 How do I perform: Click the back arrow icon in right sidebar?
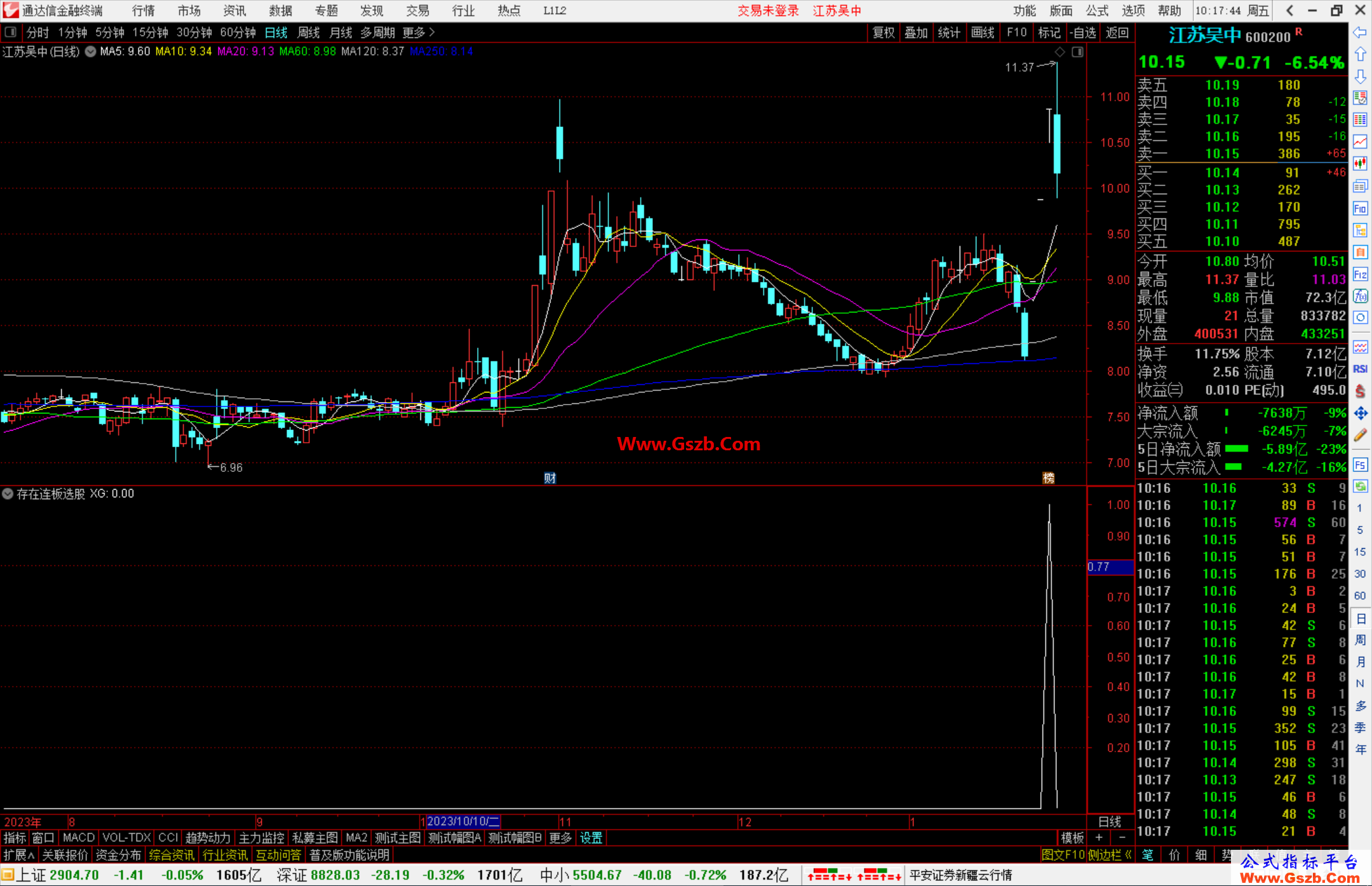tap(1360, 32)
